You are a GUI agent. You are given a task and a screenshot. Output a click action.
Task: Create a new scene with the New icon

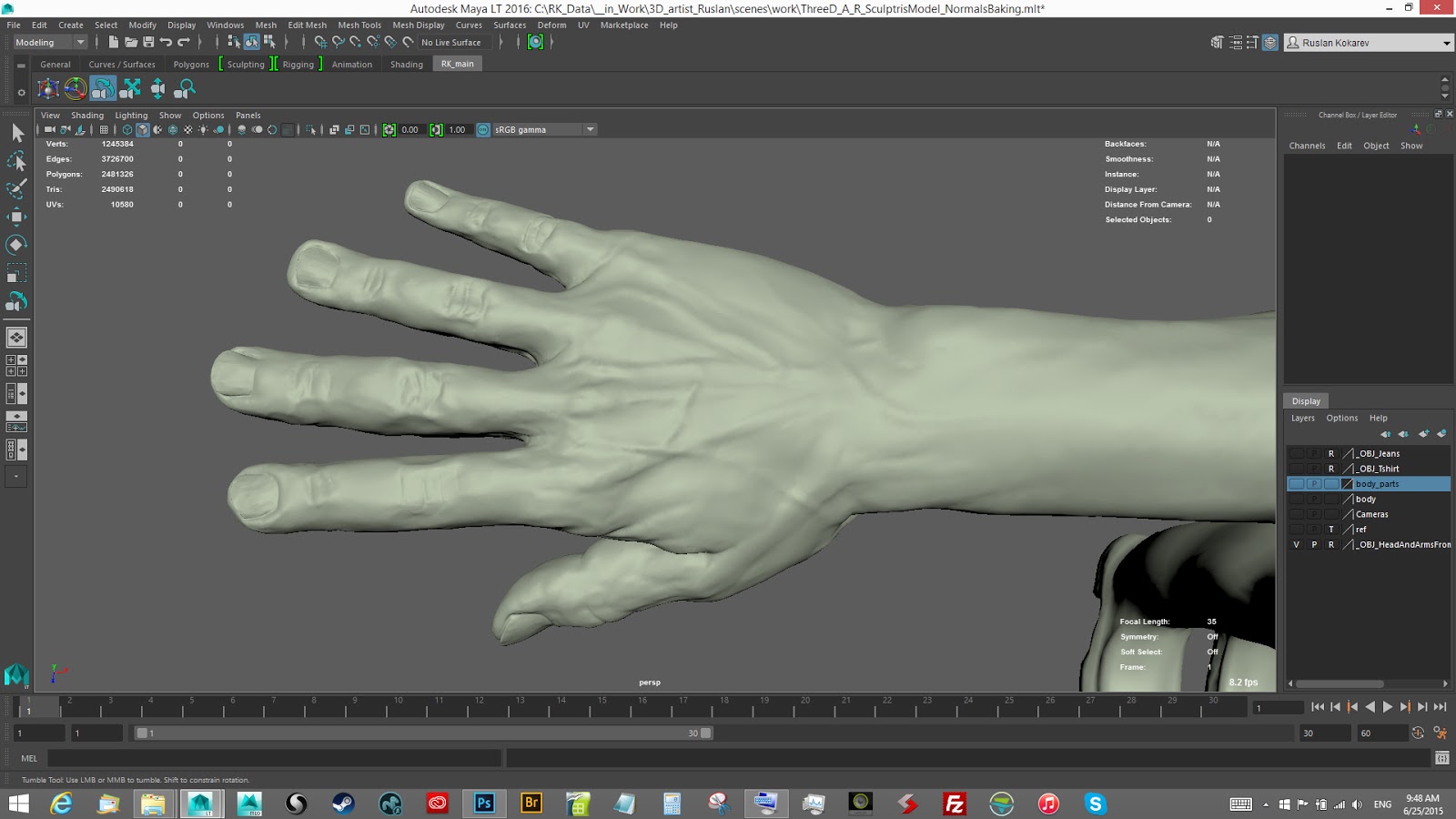pyautogui.click(x=113, y=42)
